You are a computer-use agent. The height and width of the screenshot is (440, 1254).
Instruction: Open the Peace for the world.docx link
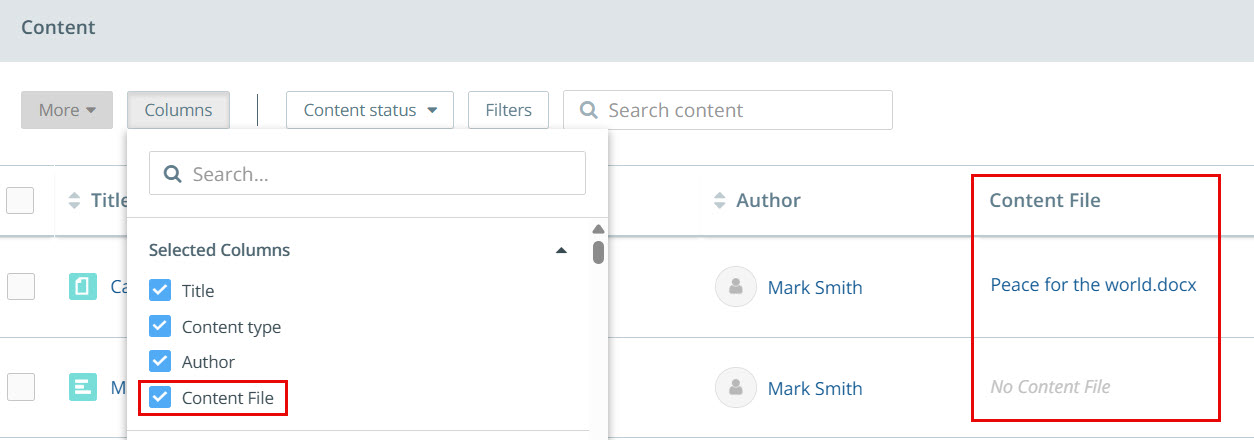(1093, 285)
